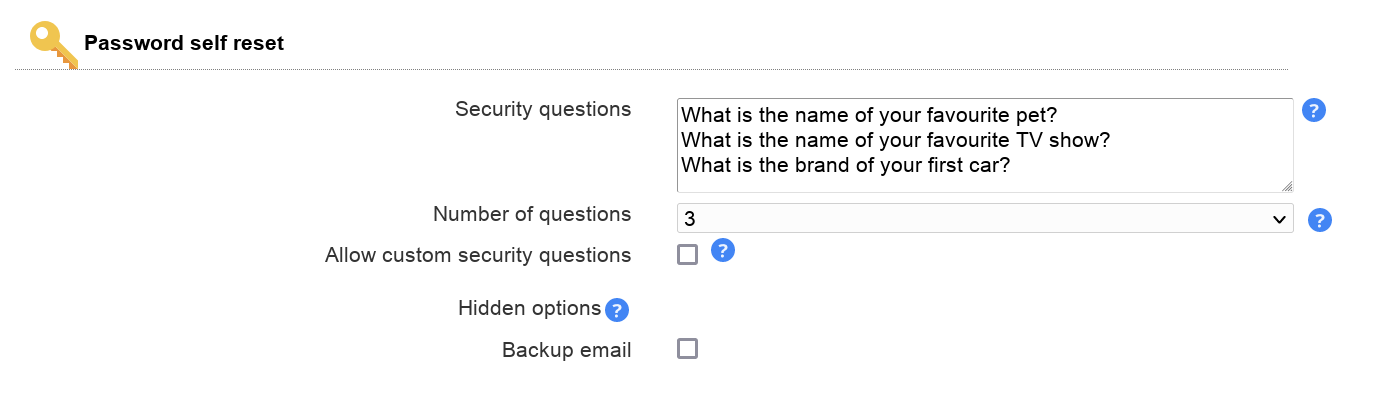Viewport: 1376px width, 407px height.
Task: Tick the Backup email checkbox
Action: click(x=687, y=349)
